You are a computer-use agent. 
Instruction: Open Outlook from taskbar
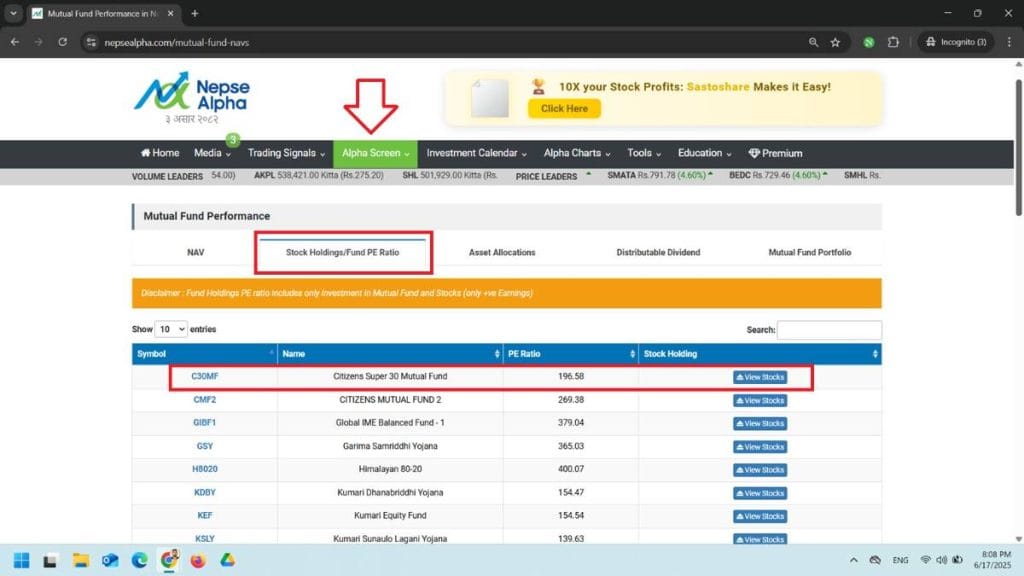click(x=110, y=560)
